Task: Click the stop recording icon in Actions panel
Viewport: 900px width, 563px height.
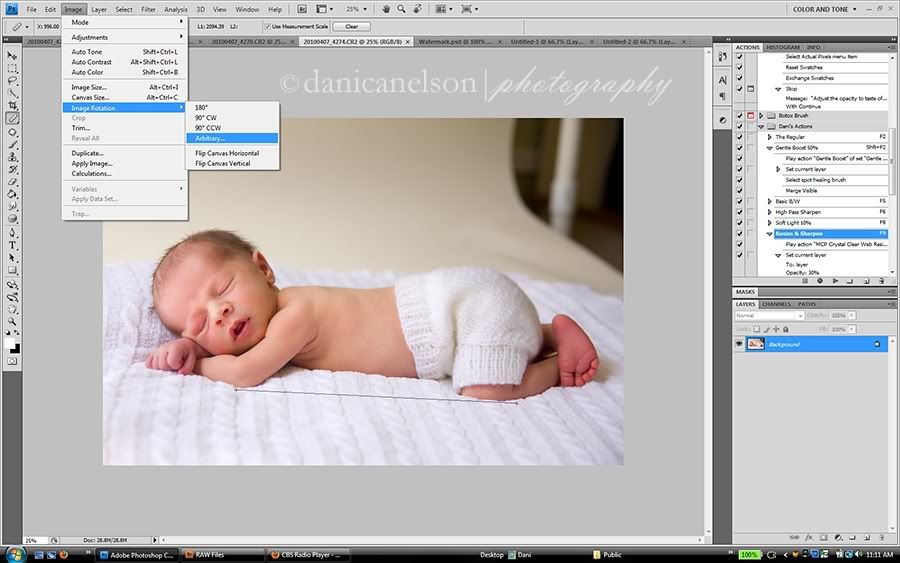Action: (x=805, y=281)
